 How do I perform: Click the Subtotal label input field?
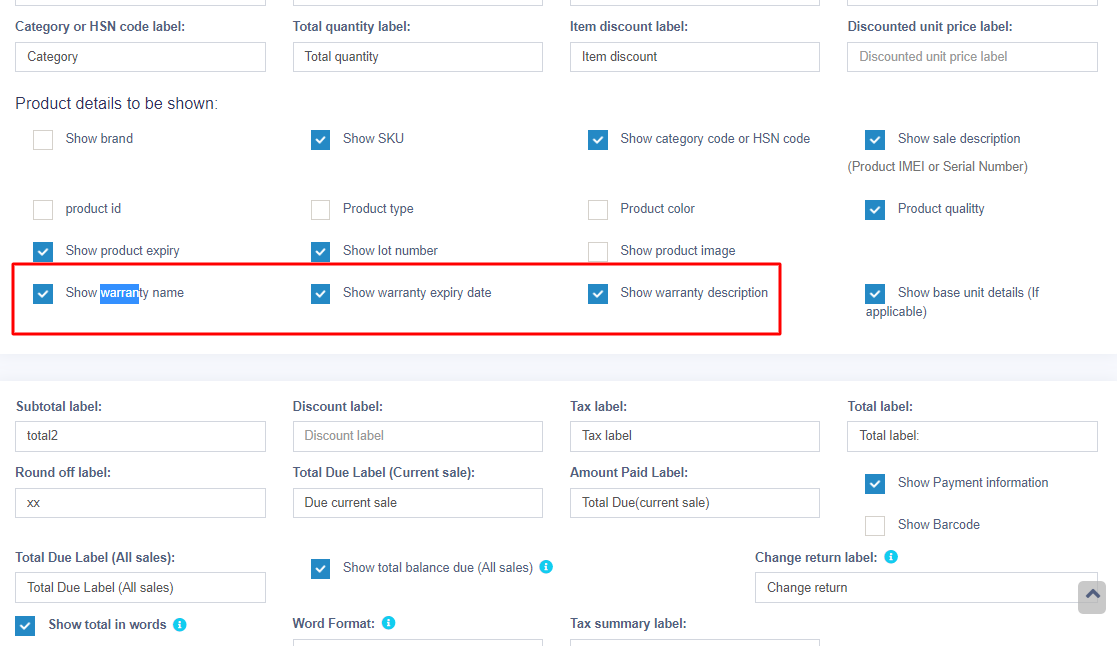[x=140, y=436]
